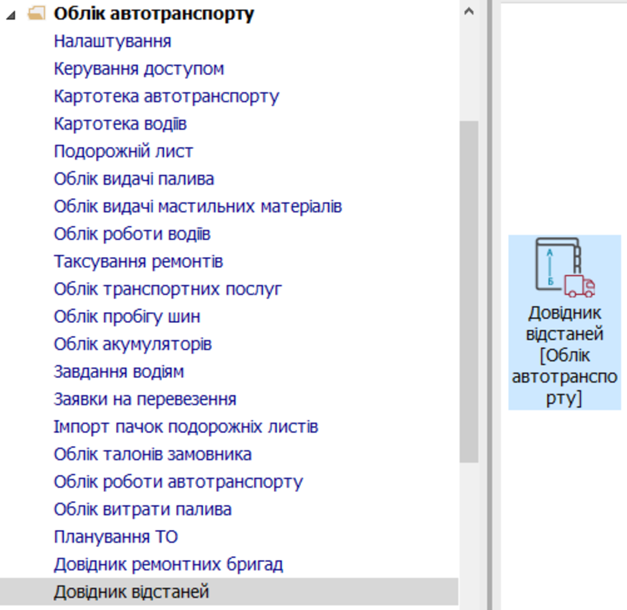Open Таксування ремонтів
627x610 pixels.
pos(138,262)
